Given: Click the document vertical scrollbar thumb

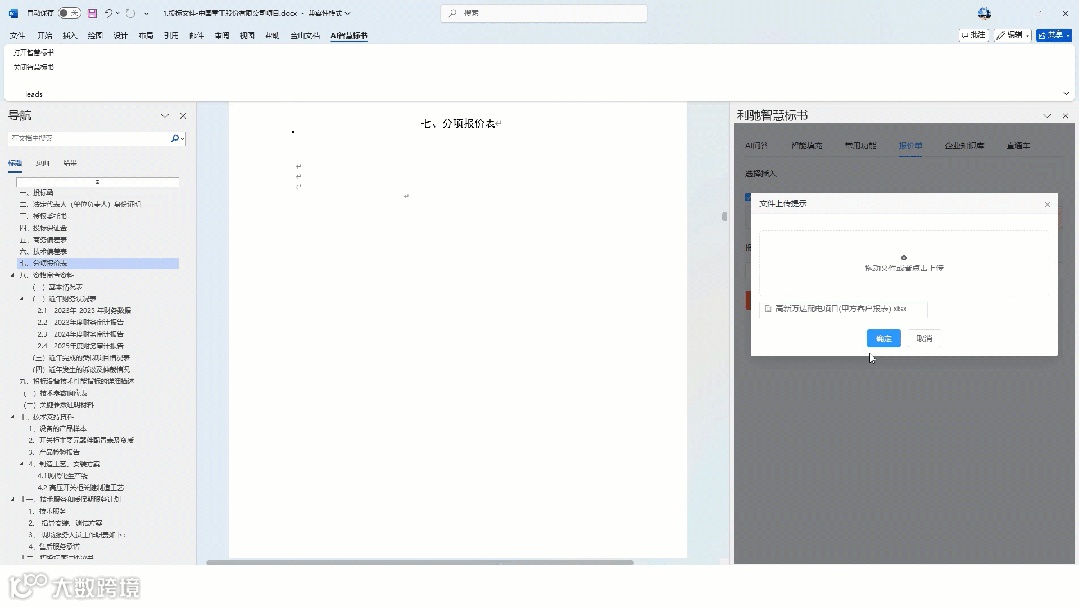Looking at the screenshot, I should [x=724, y=216].
